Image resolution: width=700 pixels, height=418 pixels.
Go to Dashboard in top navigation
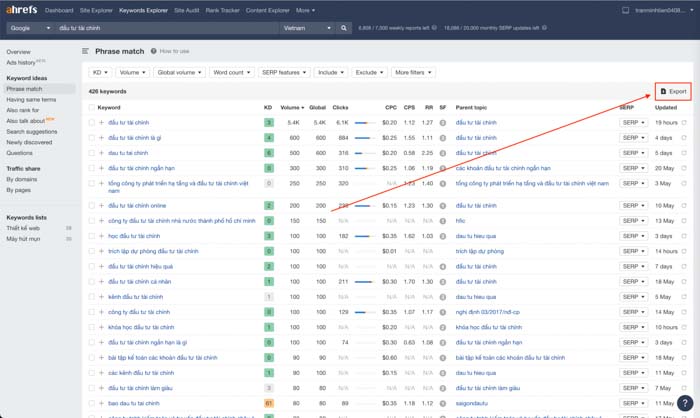59,10
